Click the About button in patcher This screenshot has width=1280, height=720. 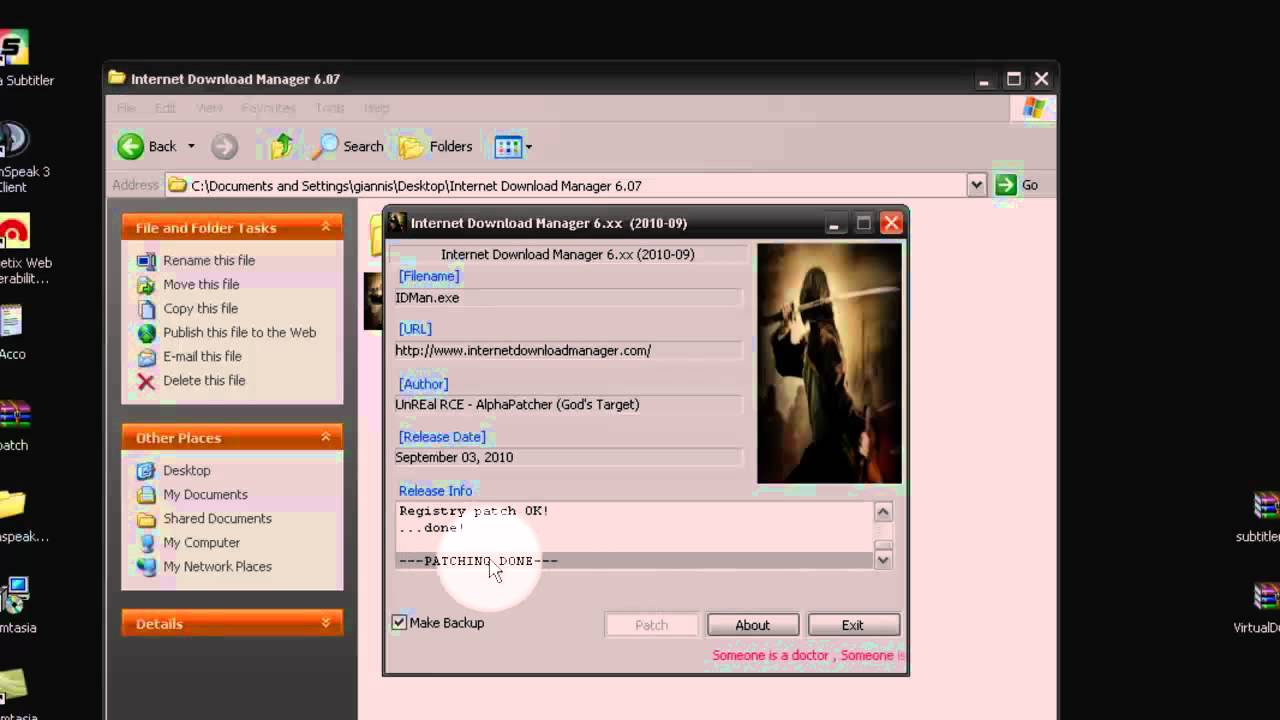(x=753, y=625)
